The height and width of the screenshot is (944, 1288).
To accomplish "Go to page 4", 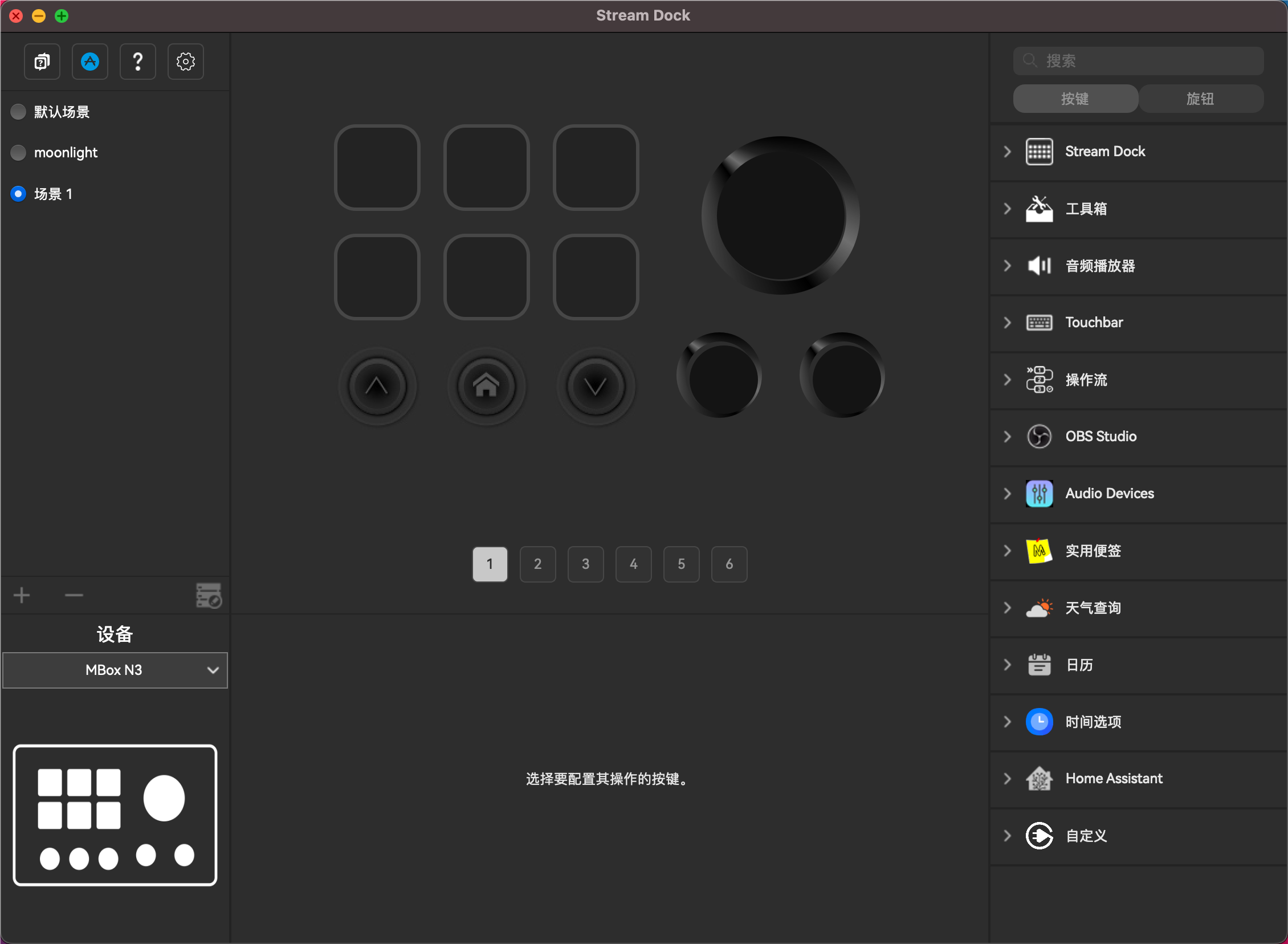I will pos(633,564).
